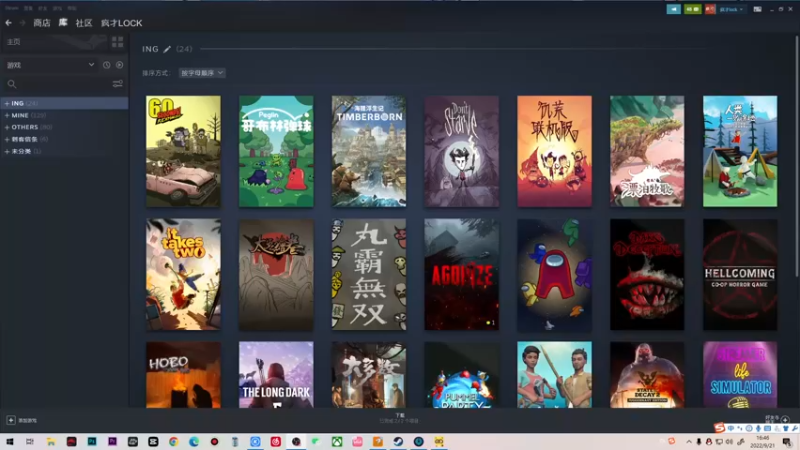Open NetEase Cloud Music from the taskbar

pyautogui.click(x=276, y=441)
